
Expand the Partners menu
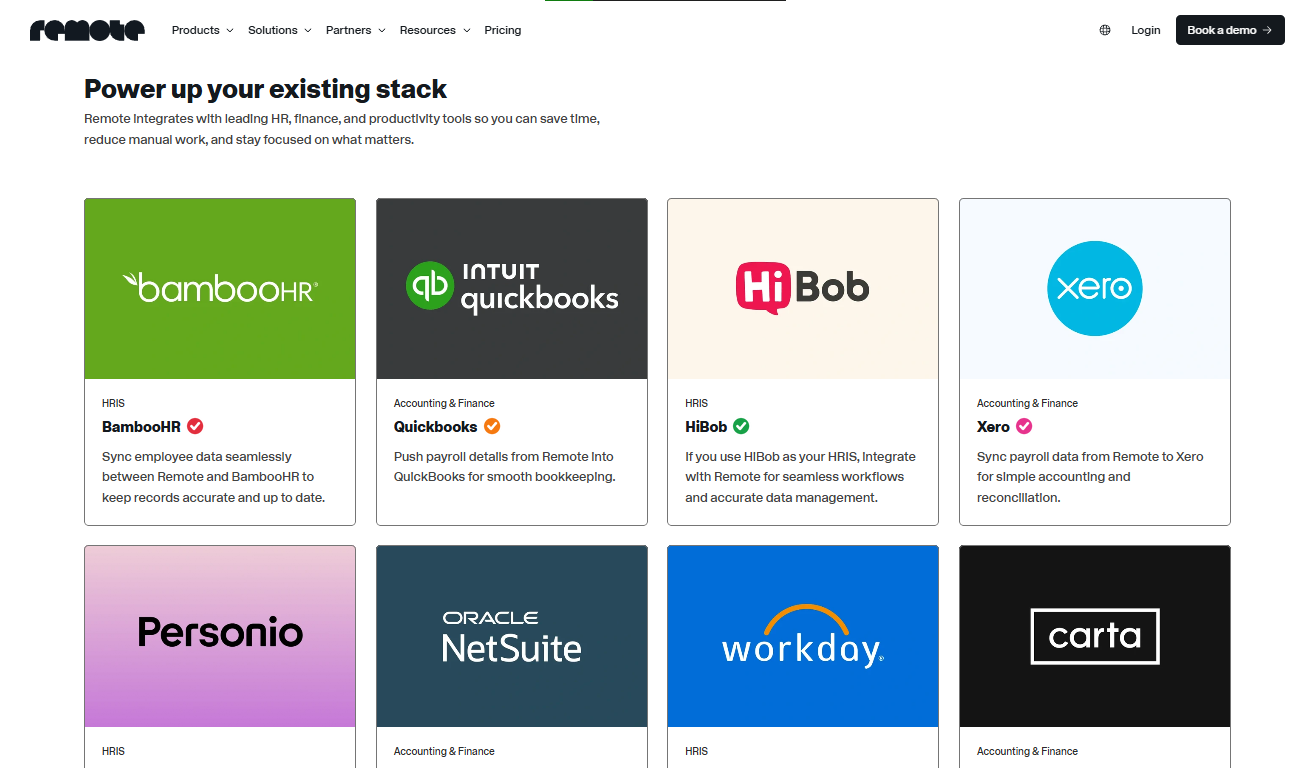click(355, 30)
